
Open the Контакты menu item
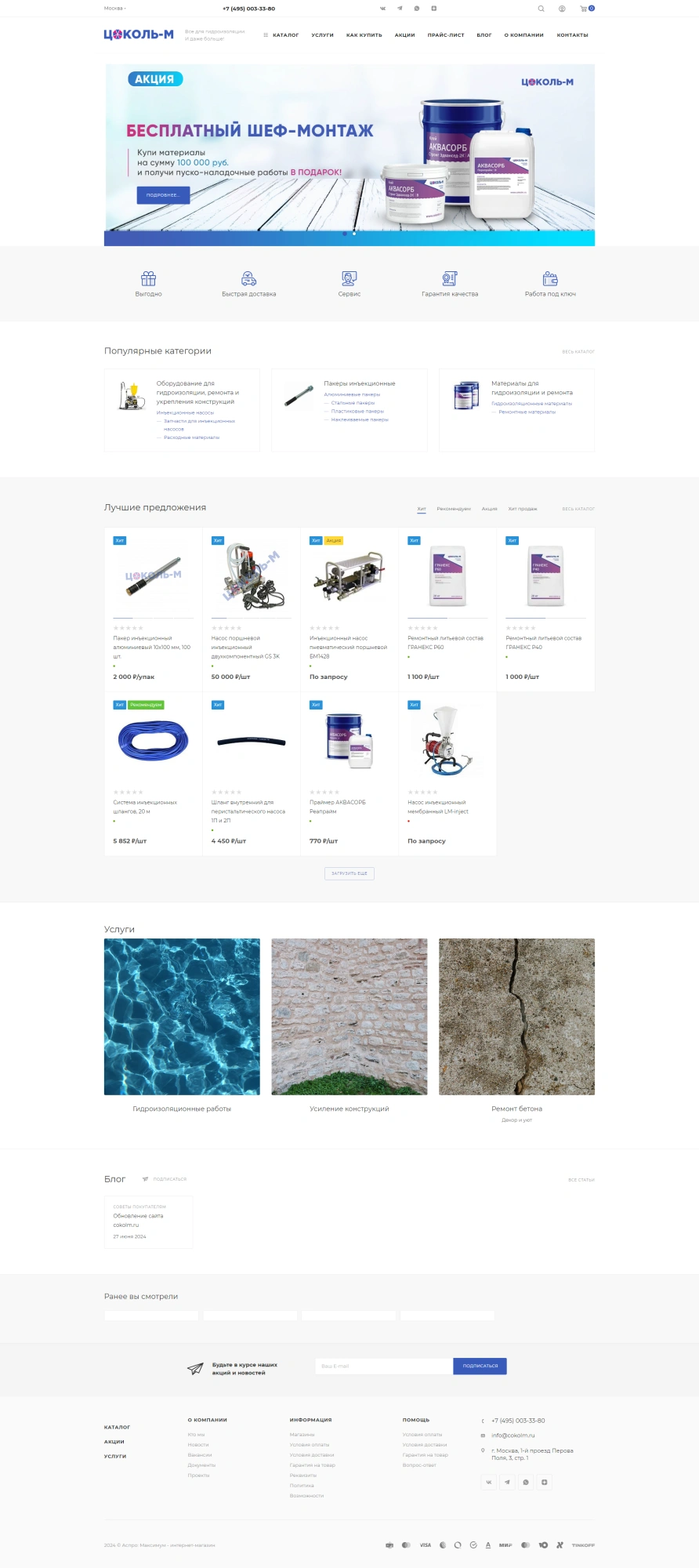pyautogui.click(x=572, y=35)
